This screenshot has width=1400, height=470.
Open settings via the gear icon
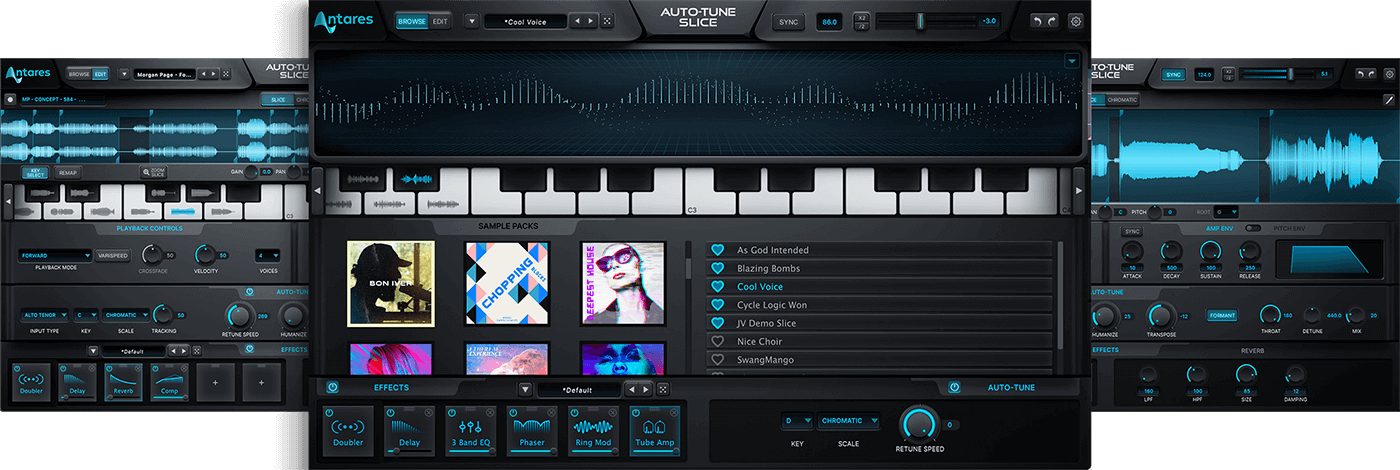[x=1076, y=21]
